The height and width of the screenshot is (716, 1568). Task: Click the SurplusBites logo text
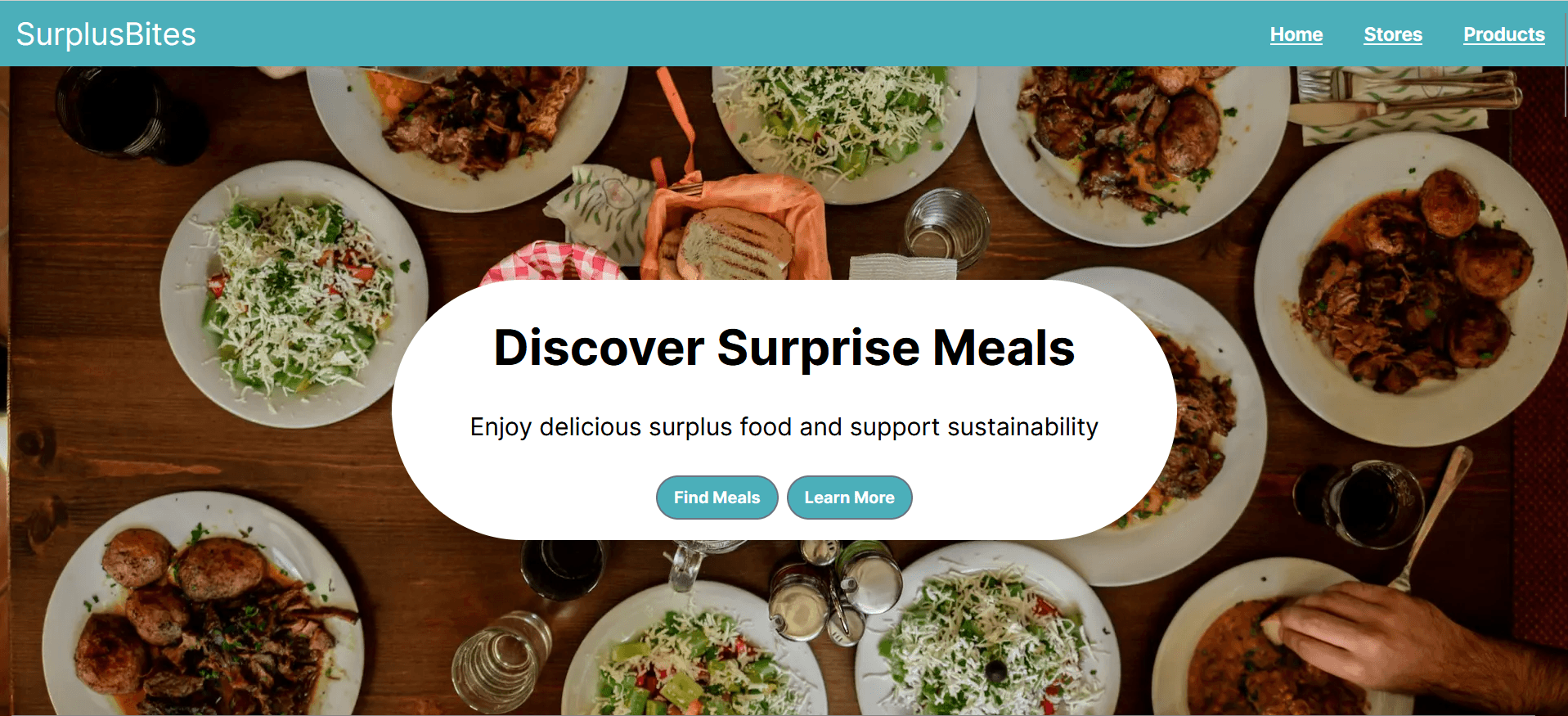pyautogui.click(x=106, y=34)
